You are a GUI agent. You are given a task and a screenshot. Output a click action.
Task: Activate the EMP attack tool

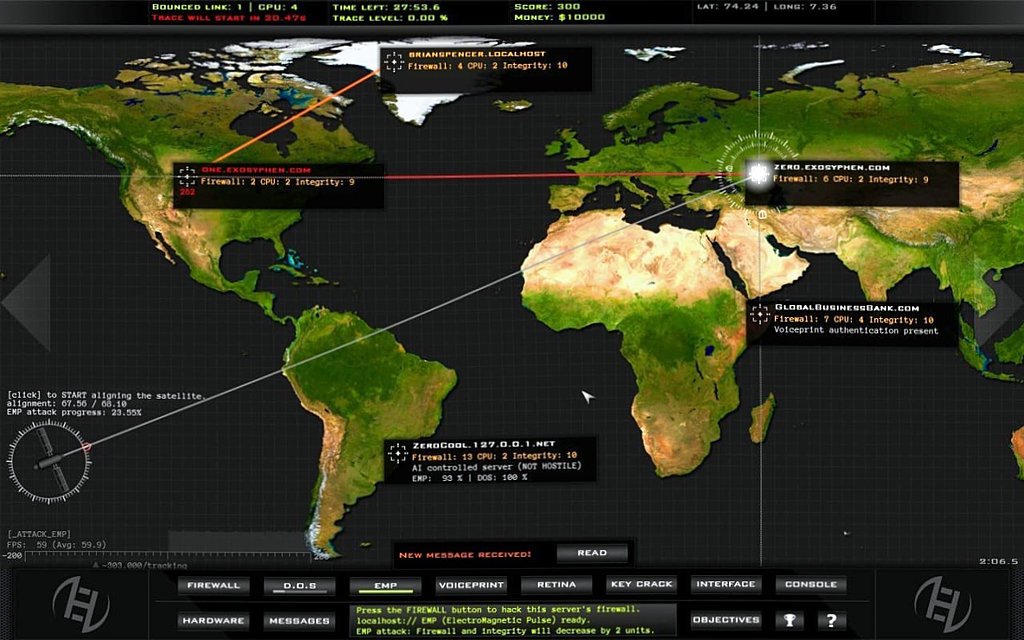point(385,585)
